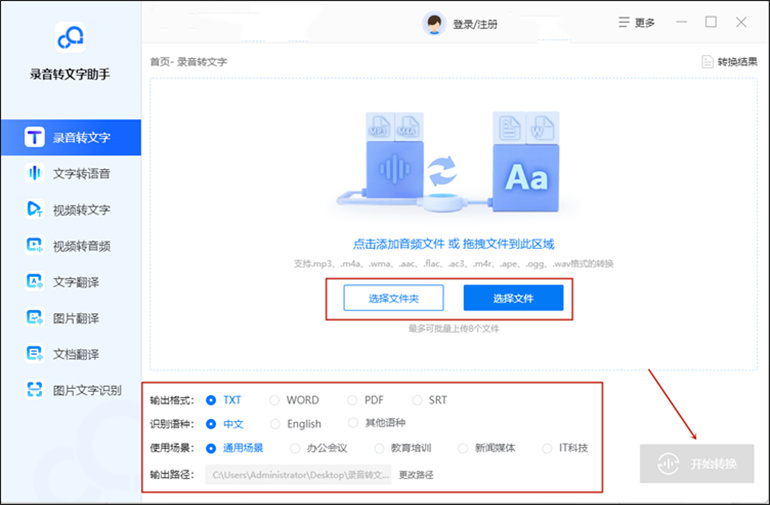
Task: Click the 视频转音频 sidebar icon
Action: click(x=34, y=245)
